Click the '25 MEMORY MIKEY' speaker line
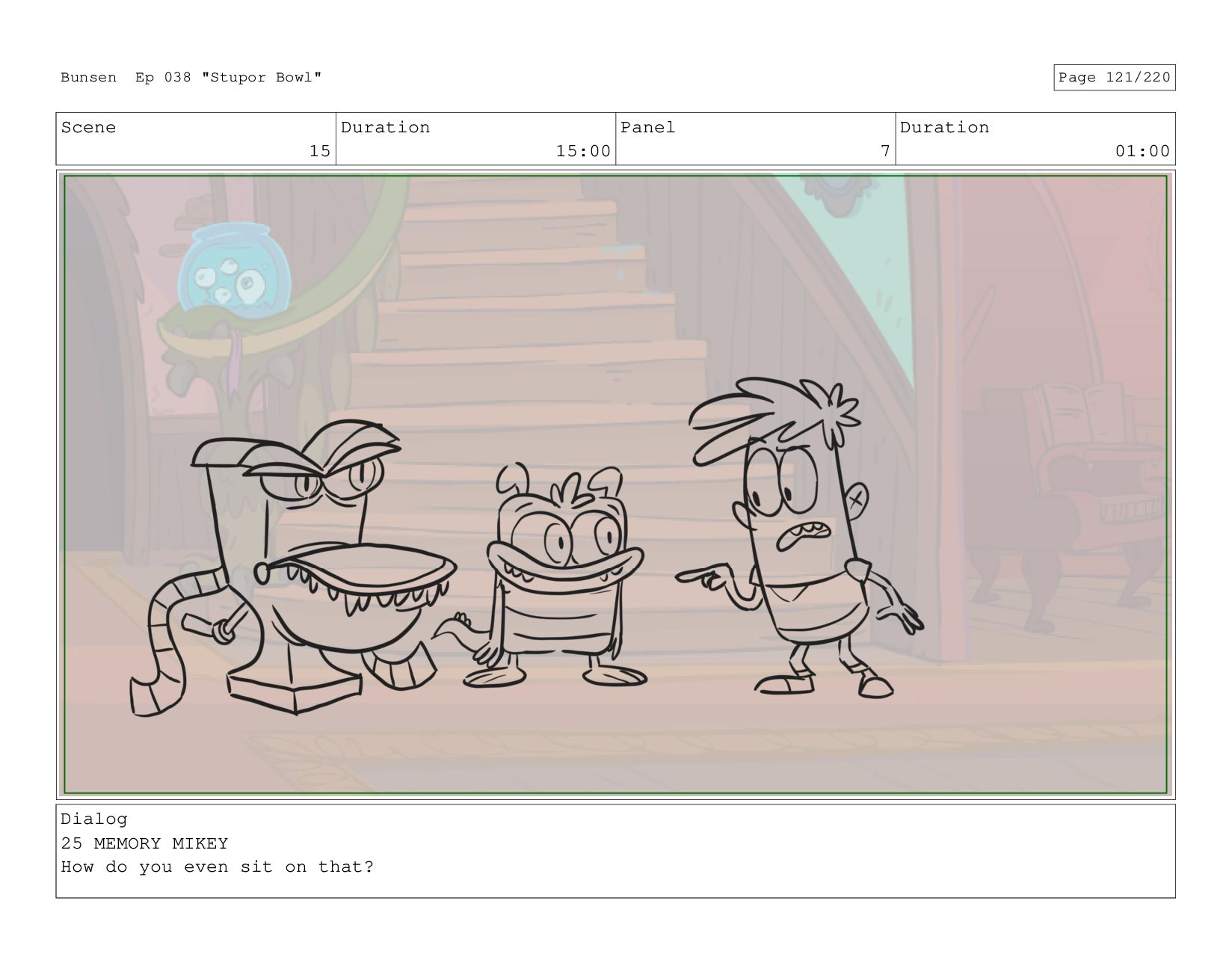 [x=144, y=843]
